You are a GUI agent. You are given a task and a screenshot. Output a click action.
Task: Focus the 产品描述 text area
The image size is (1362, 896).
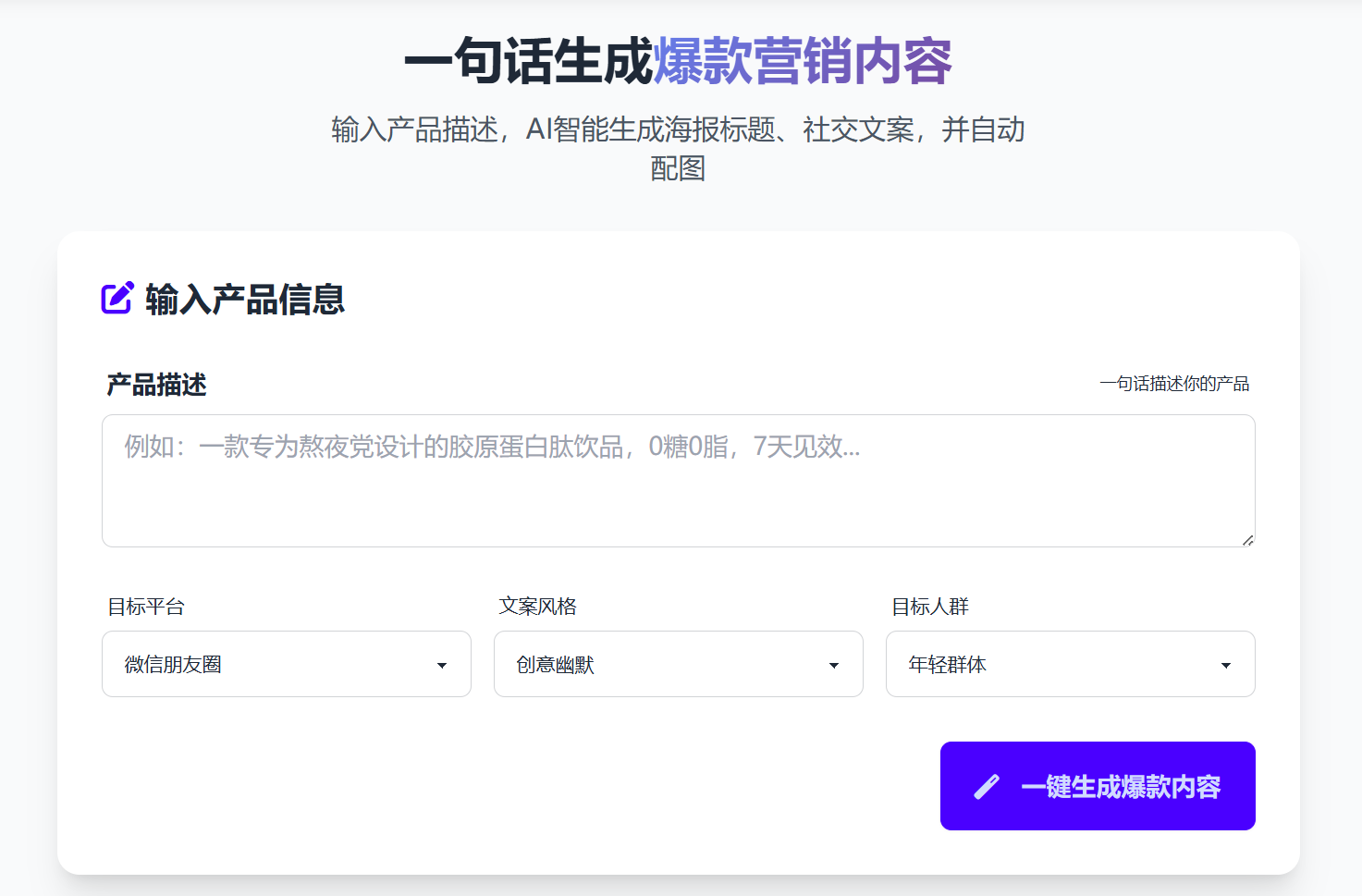pos(679,481)
